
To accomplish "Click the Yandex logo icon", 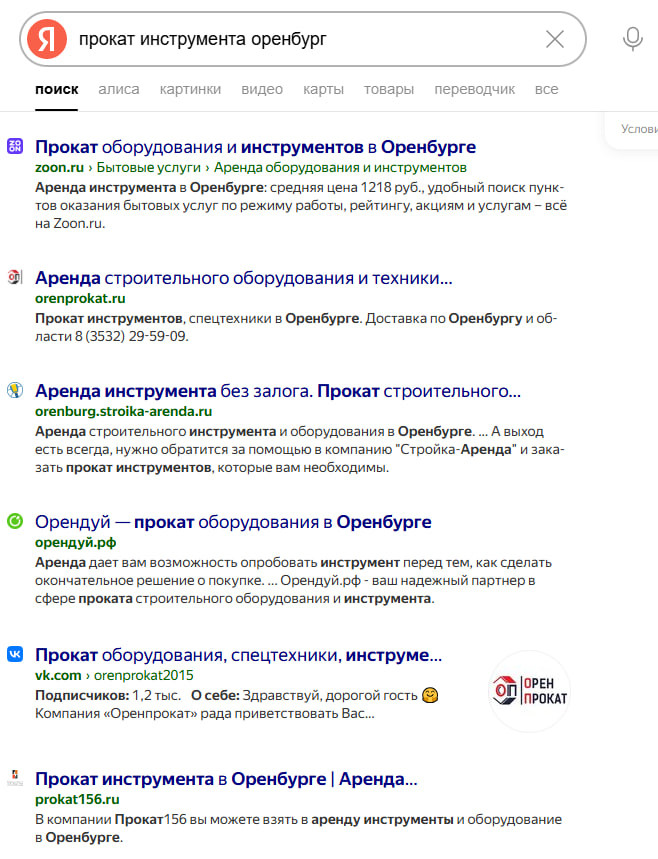I will click(47, 39).
